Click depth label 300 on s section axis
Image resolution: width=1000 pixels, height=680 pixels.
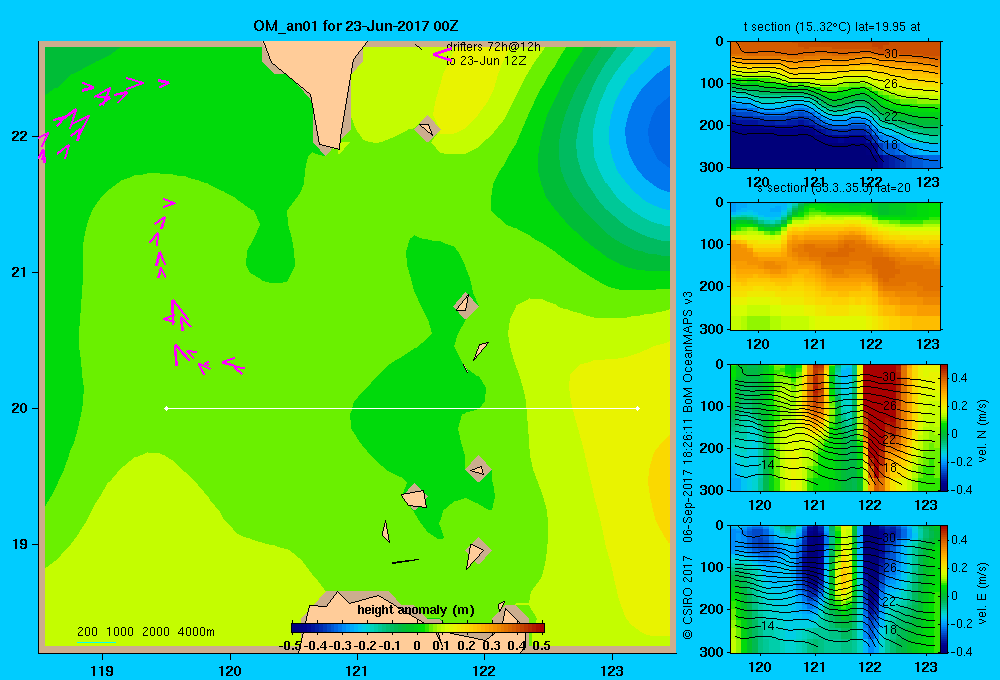tap(711, 329)
